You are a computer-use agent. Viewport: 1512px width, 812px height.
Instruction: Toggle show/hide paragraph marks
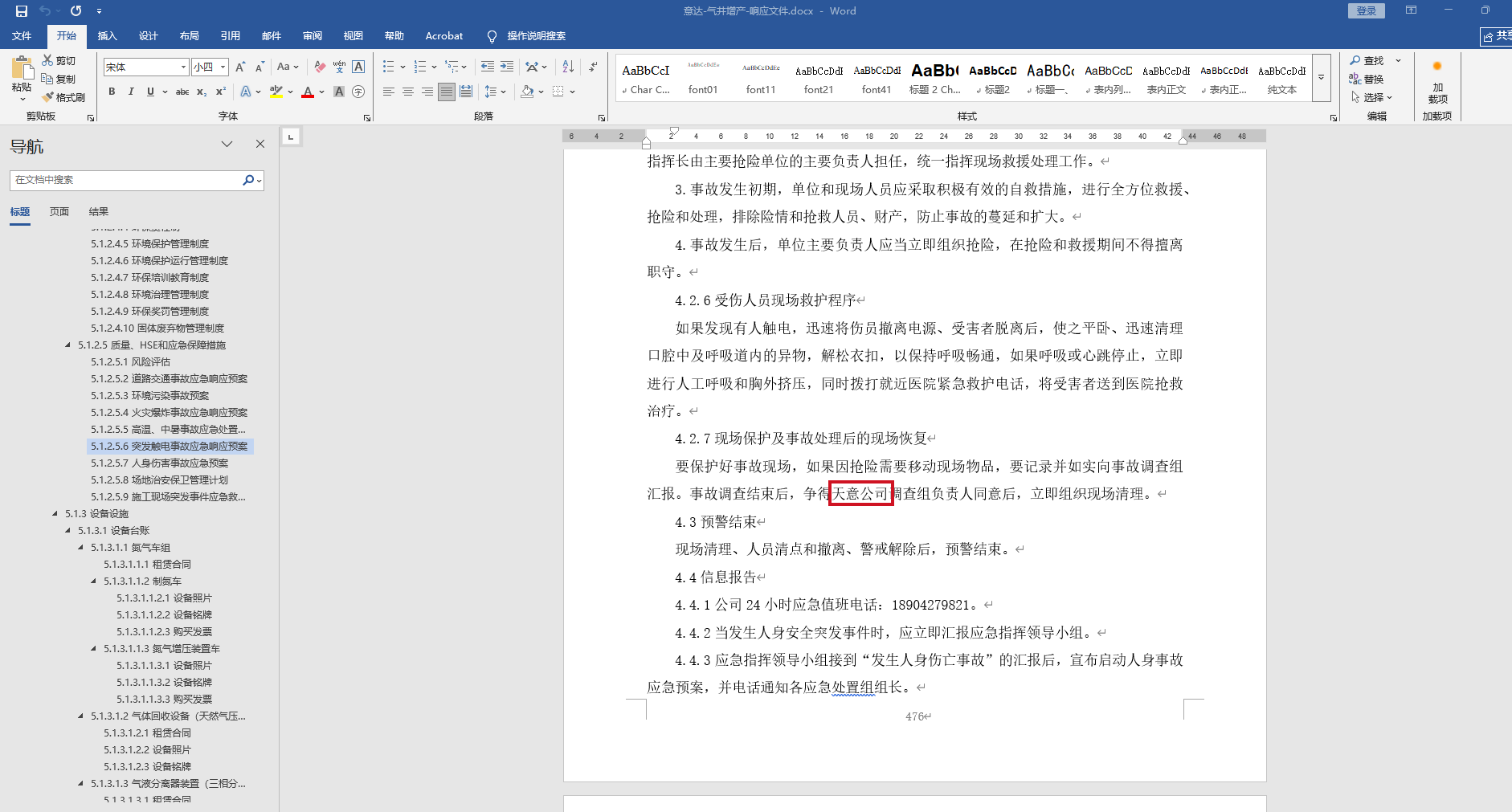coord(593,67)
